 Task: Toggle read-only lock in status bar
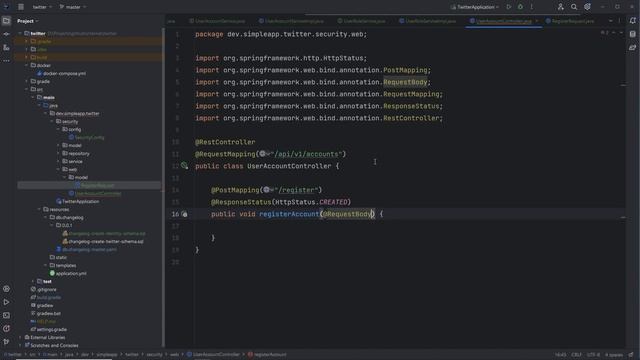631,355
